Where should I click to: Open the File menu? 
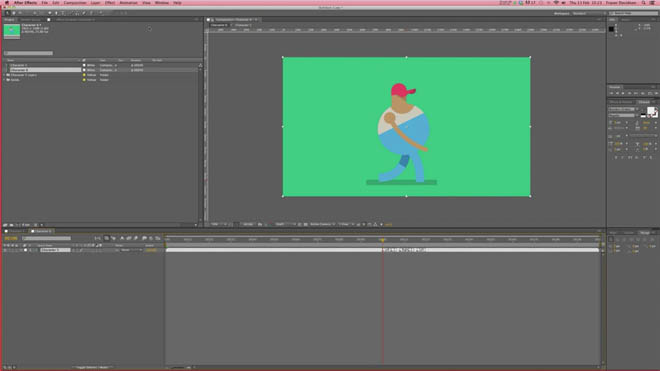pos(44,3)
